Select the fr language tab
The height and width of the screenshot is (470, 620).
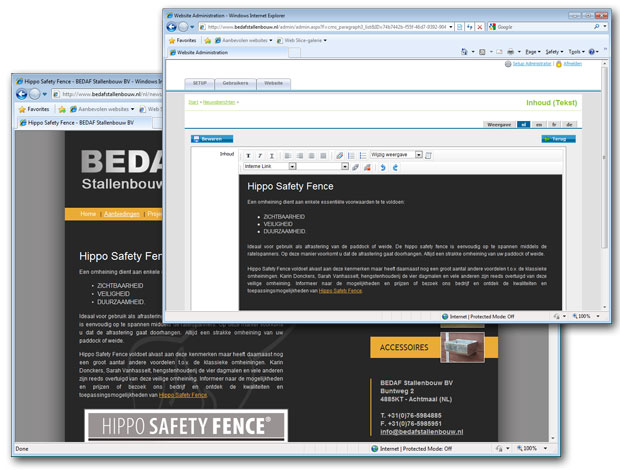tap(554, 125)
